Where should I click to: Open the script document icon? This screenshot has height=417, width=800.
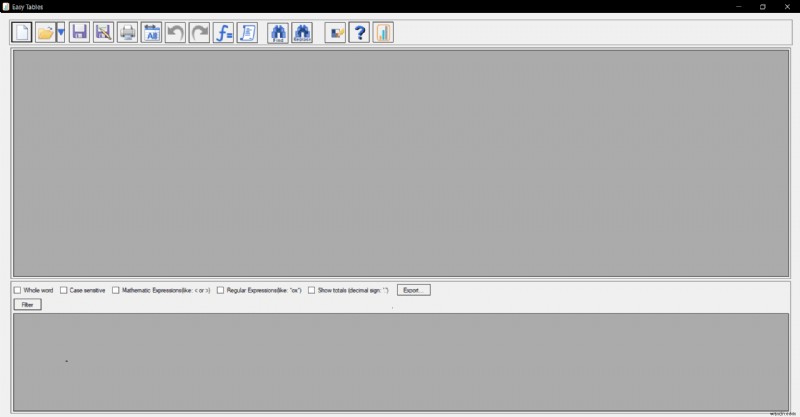coord(247,33)
